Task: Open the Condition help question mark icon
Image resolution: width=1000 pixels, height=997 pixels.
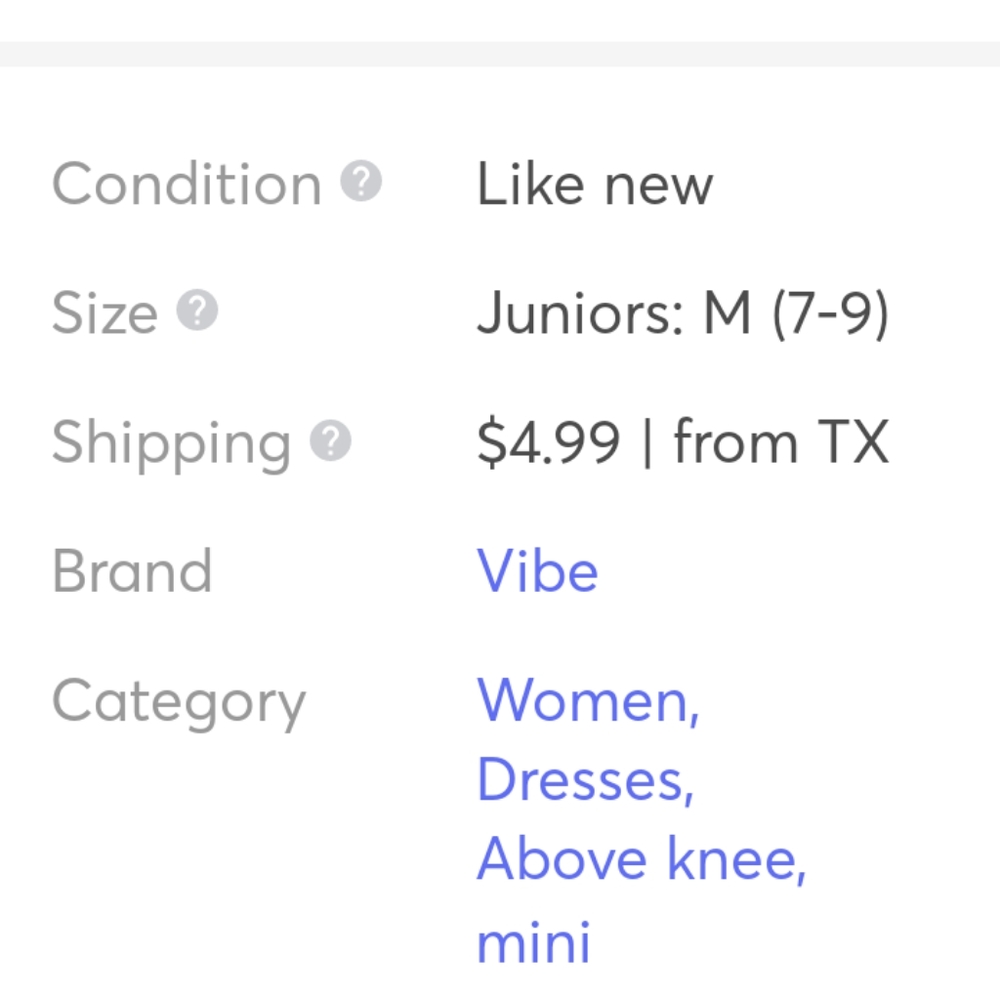Action: point(361,181)
